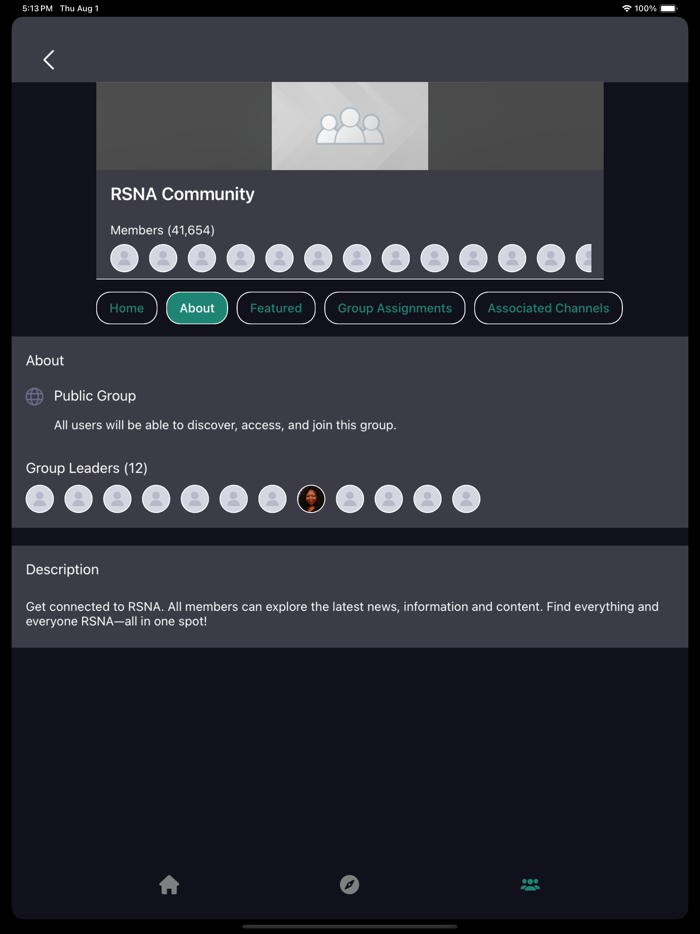The height and width of the screenshot is (934, 700).
Task: Tap the back arrow at top left
Action: point(48,59)
